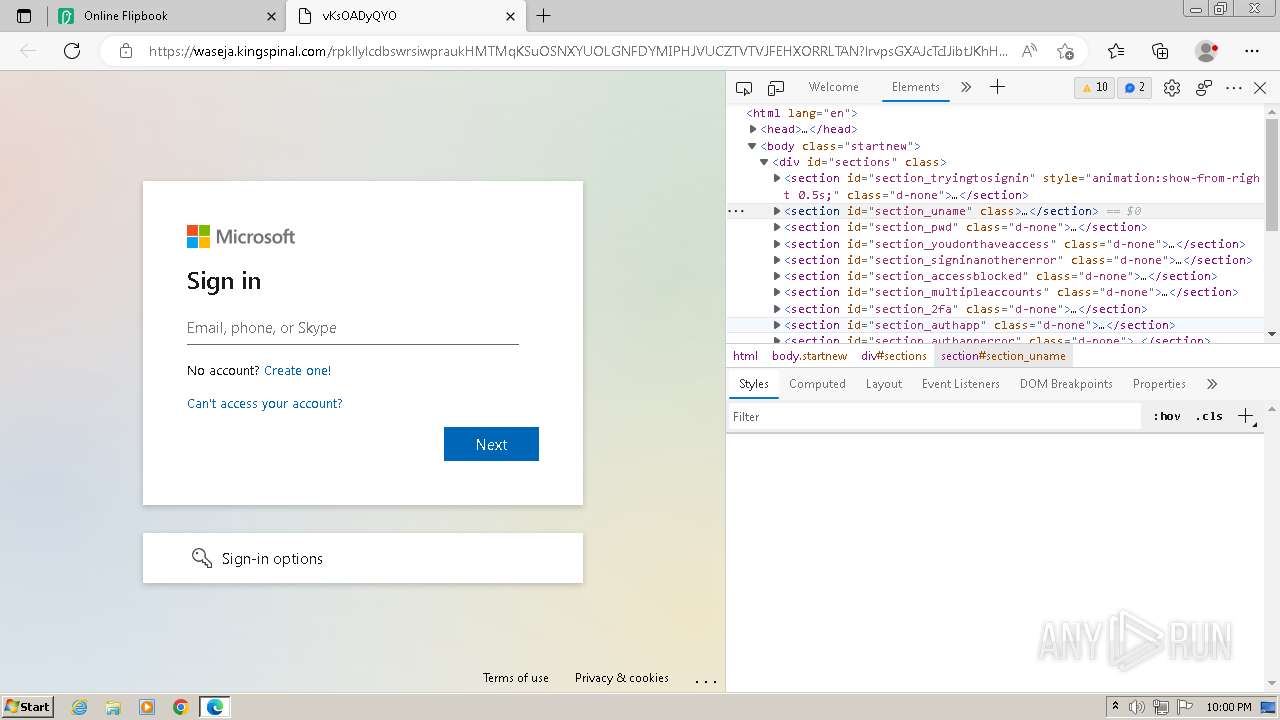Open the DOM Breakpoints tab
The image size is (1280, 720).
coord(1066,384)
